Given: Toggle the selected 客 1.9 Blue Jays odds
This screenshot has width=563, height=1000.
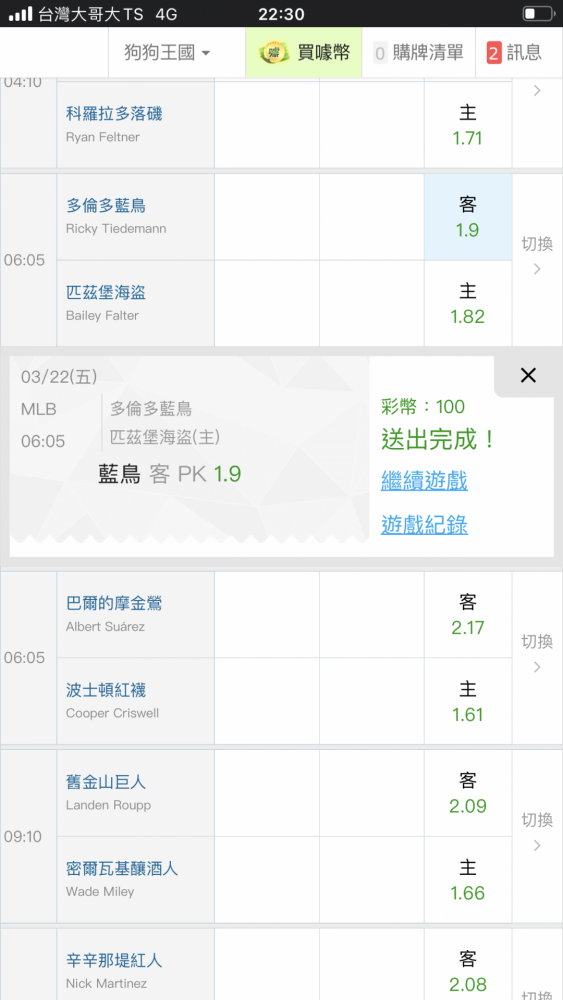Looking at the screenshot, I should [468, 217].
